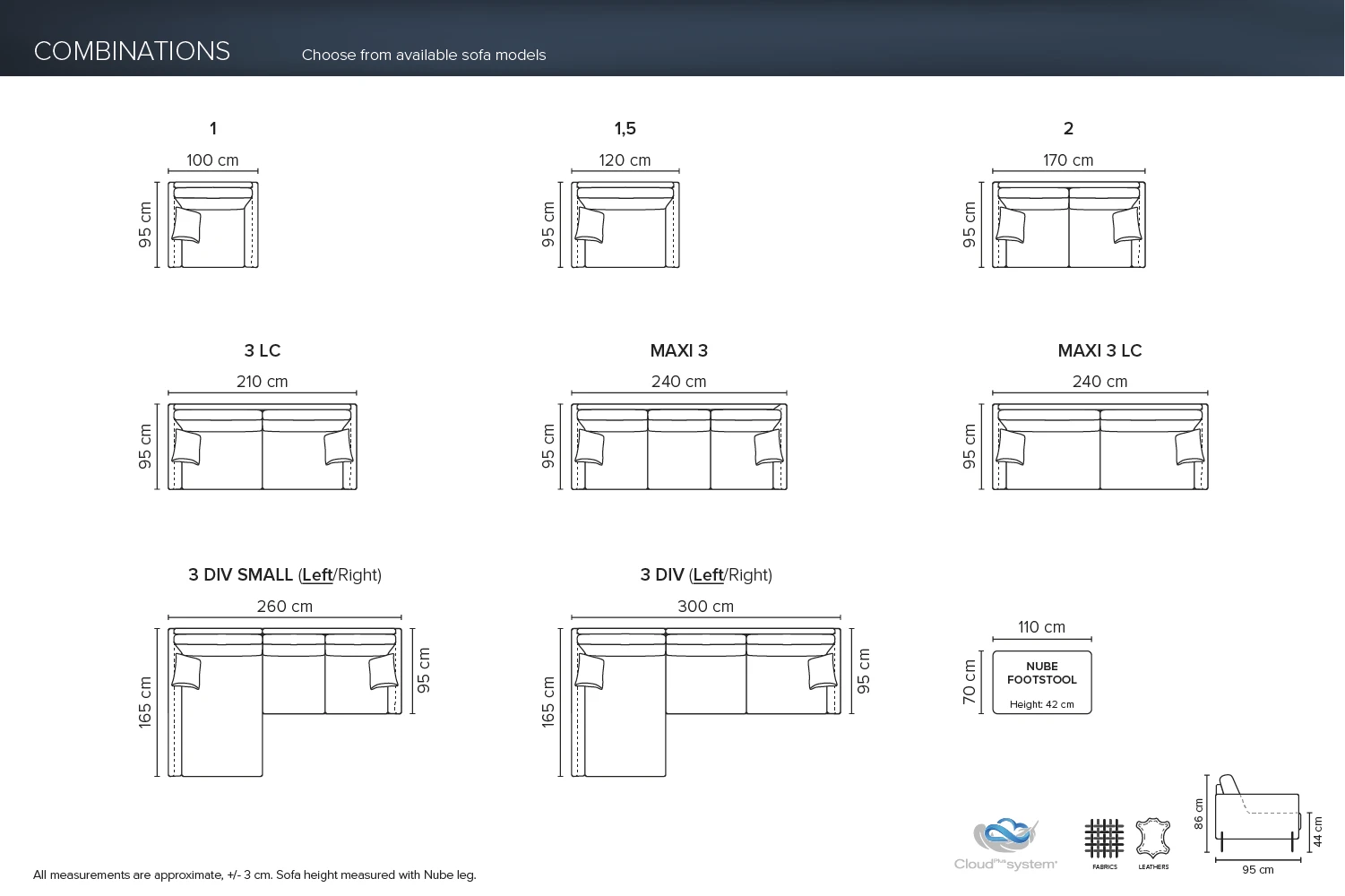Click the MAXI 3 LC heading
Viewport: 1345px width, 896px height.
[x=1099, y=350]
